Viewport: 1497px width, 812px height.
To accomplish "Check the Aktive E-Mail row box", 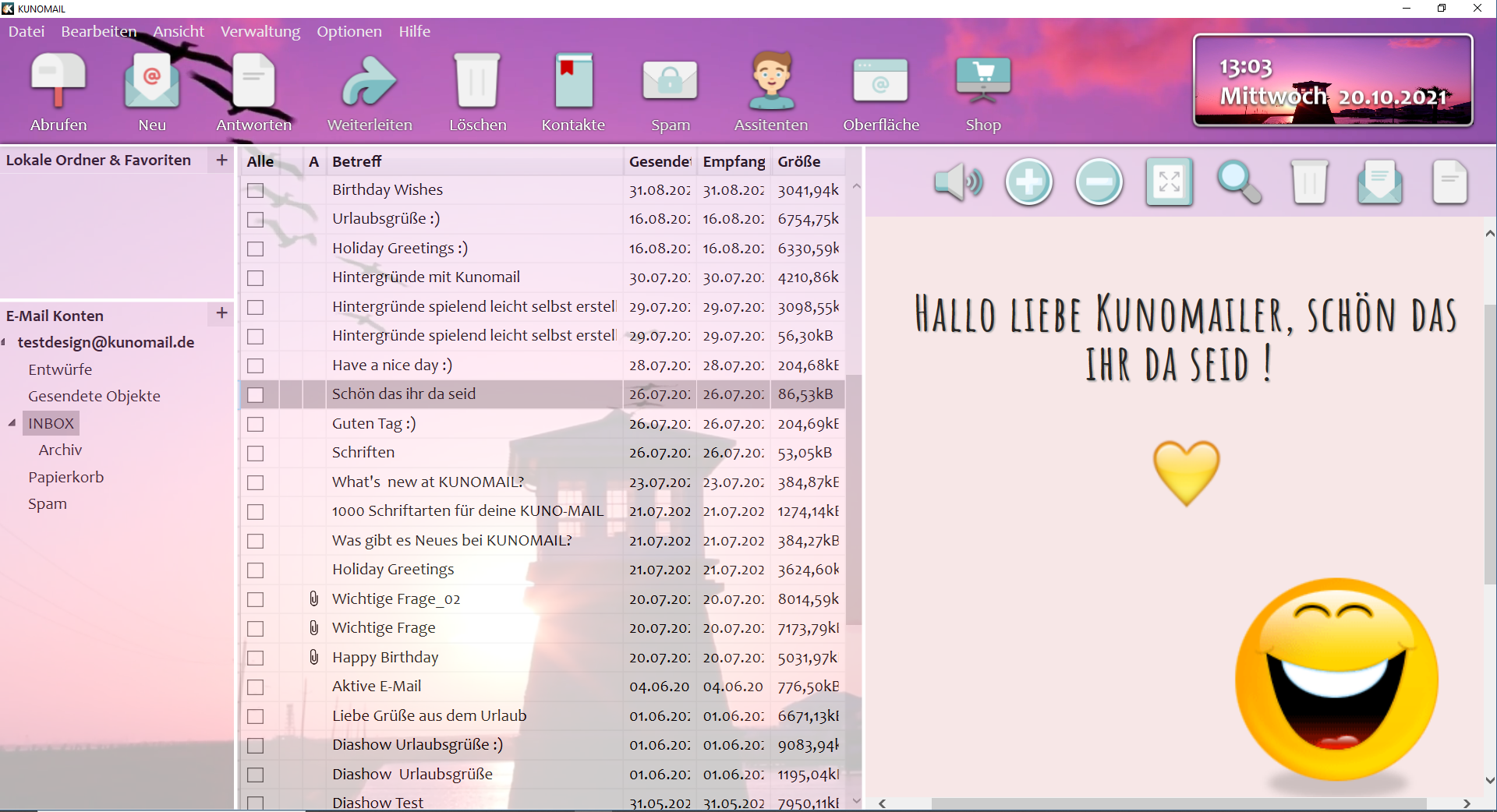I will pyautogui.click(x=255, y=687).
